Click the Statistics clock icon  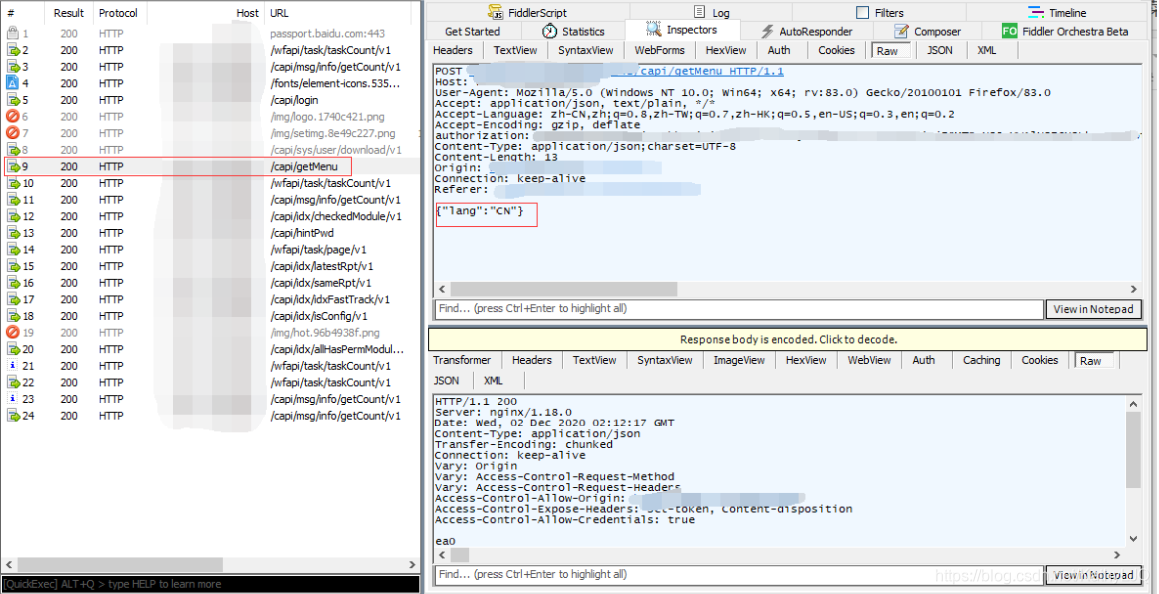pos(549,31)
